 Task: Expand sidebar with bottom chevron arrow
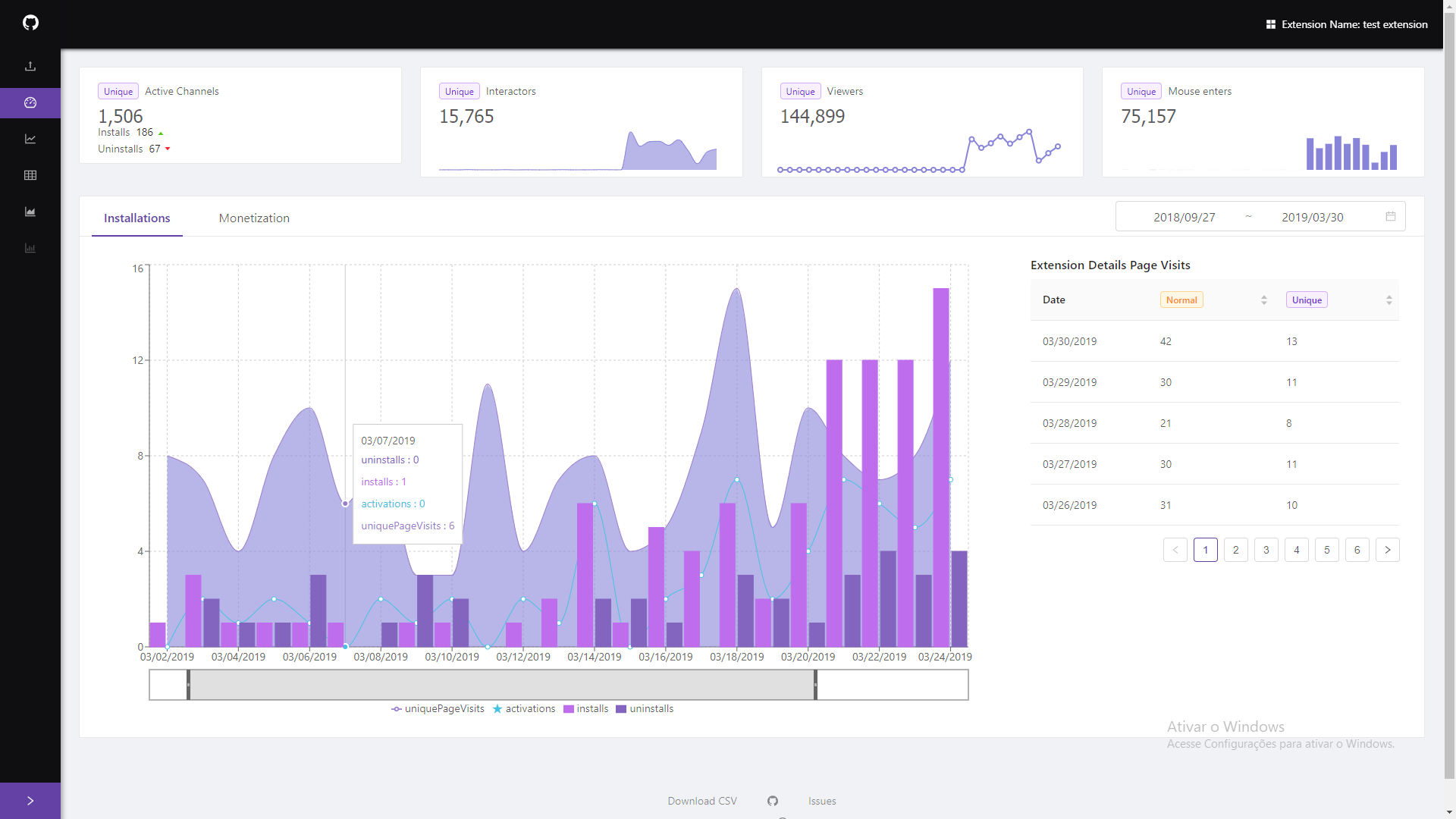pyautogui.click(x=30, y=801)
